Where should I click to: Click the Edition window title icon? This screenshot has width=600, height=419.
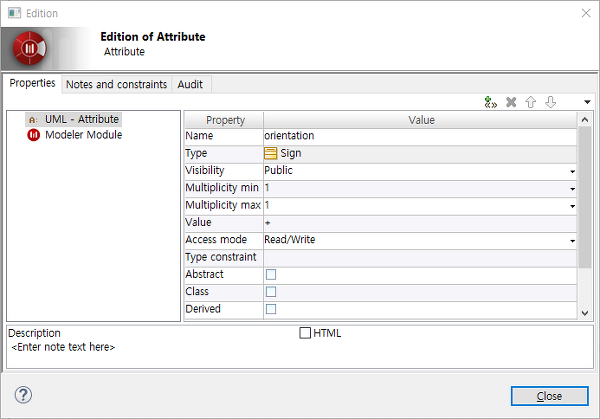15,13
